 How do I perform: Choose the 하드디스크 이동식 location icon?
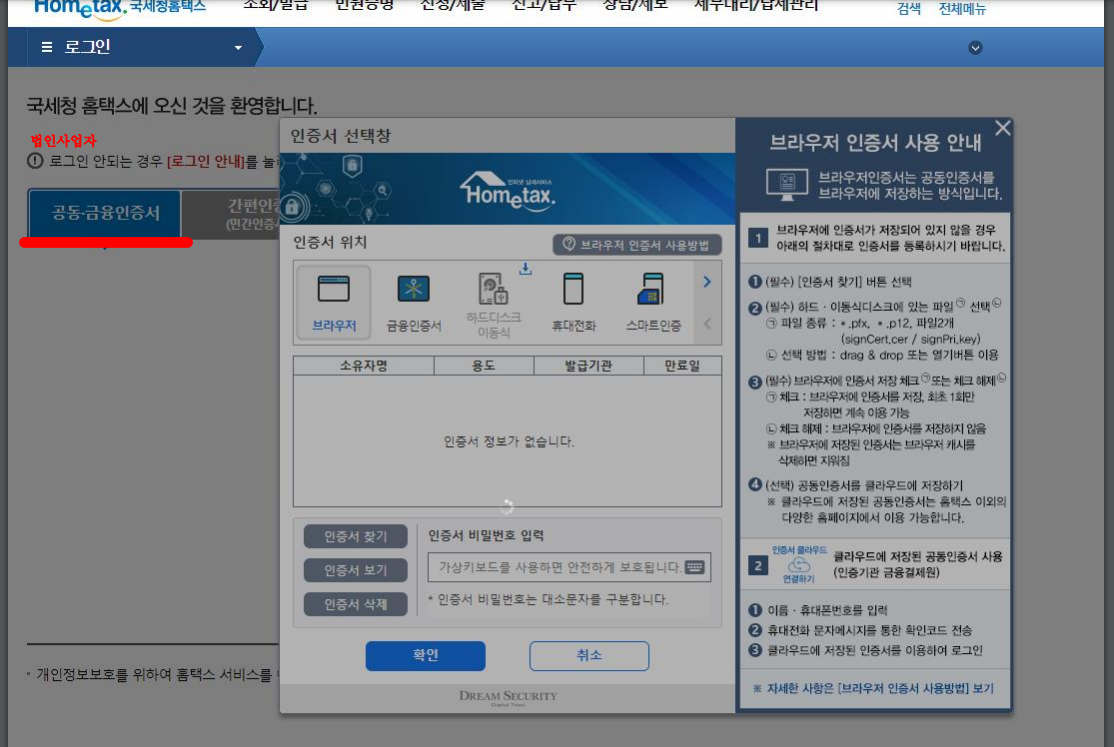click(x=493, y=301)
